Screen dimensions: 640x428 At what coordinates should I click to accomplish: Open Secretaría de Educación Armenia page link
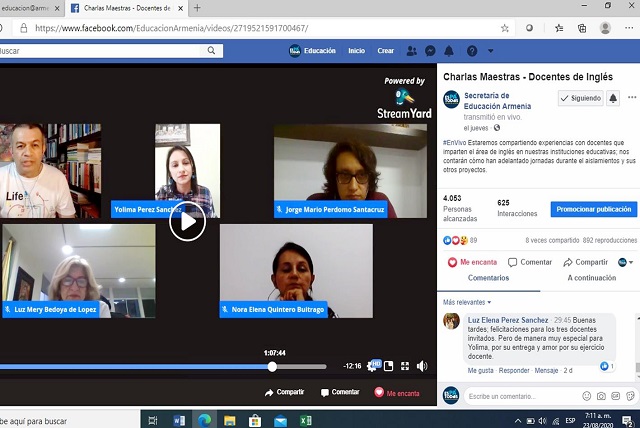click(497, 101)
